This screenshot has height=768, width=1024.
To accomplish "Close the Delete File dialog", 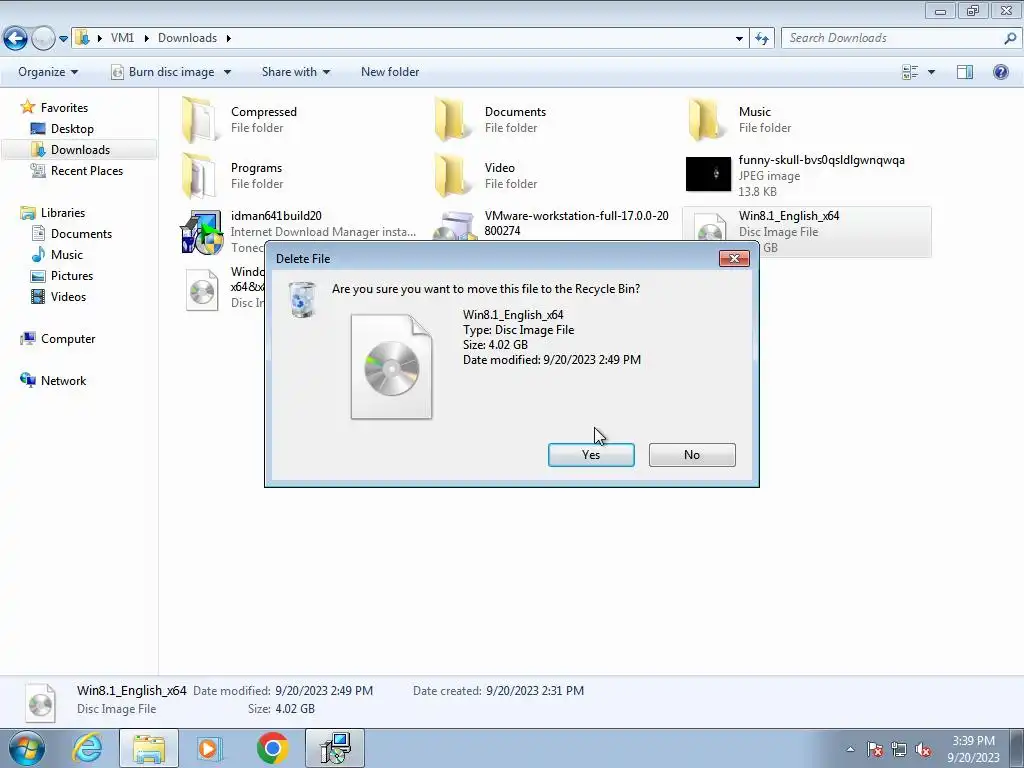I will tap(734, 258).
